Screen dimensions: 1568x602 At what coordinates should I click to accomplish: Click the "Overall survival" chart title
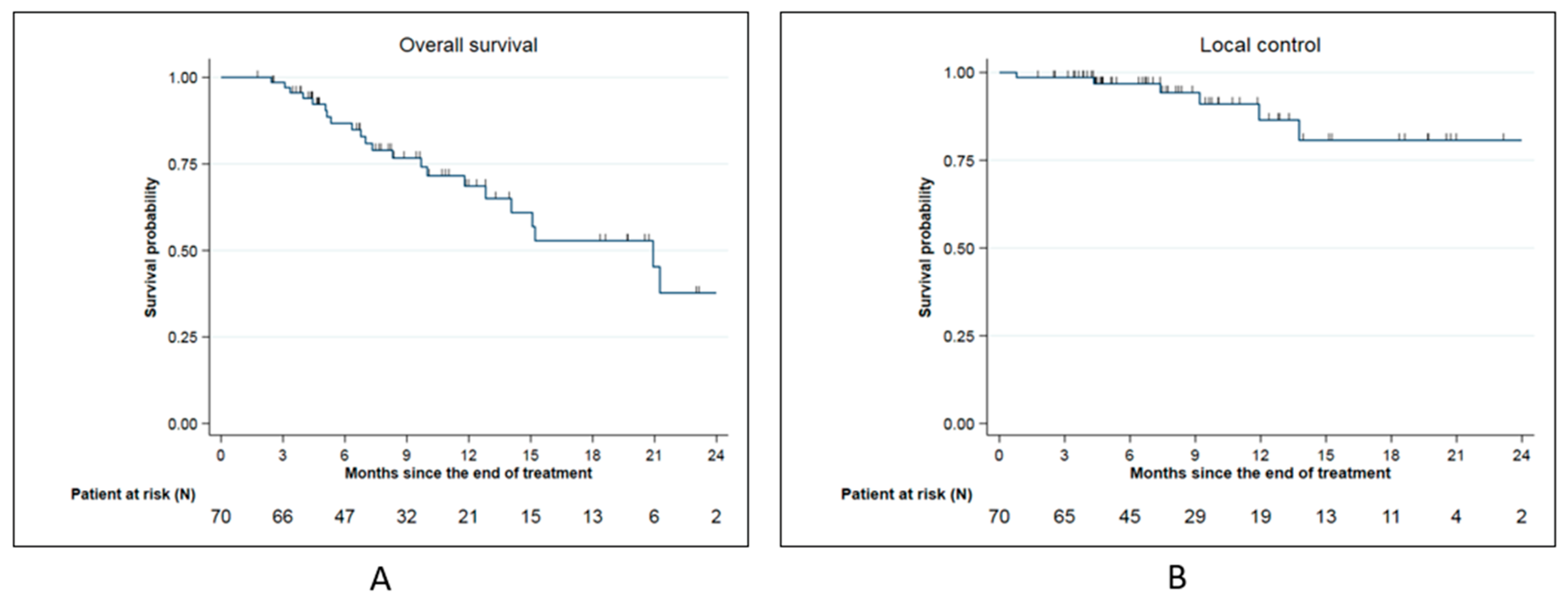[468, 45]
